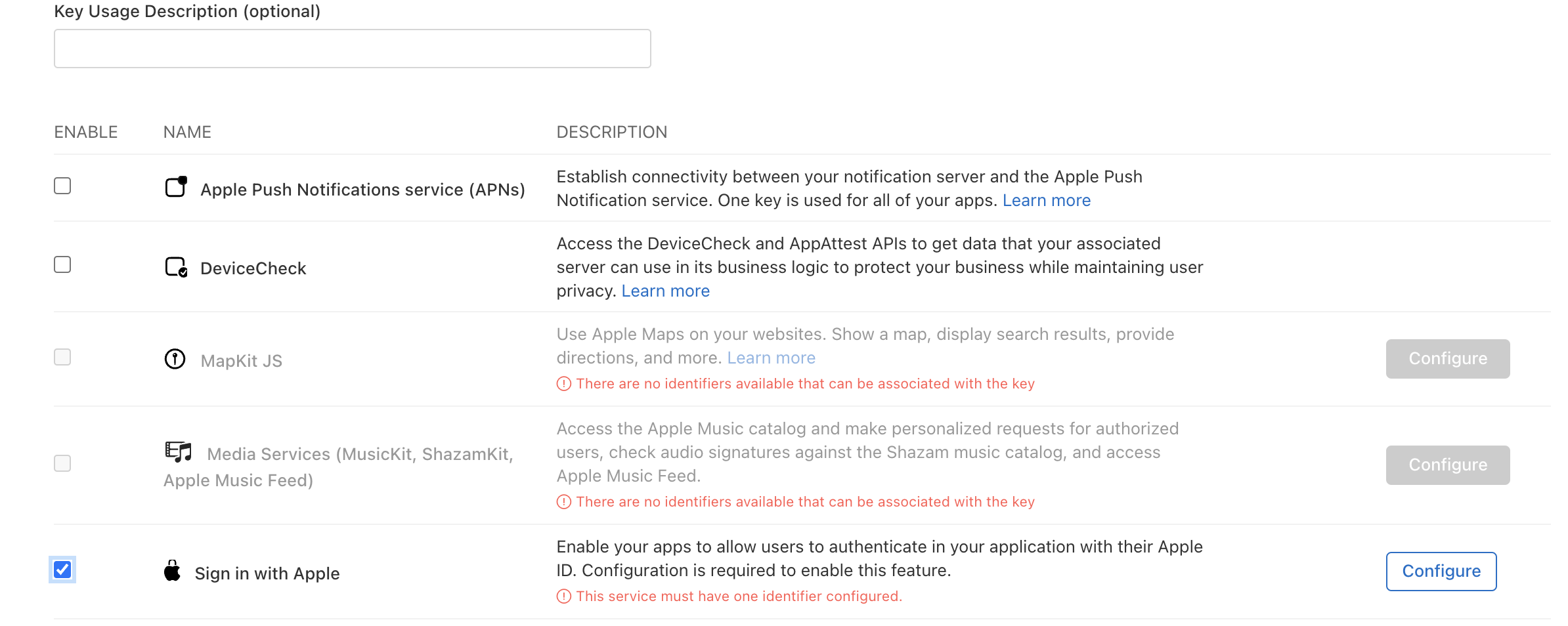Click the DESCRIPTION column header
This screenshot has width=1568, height=626.
pos(612,132)
